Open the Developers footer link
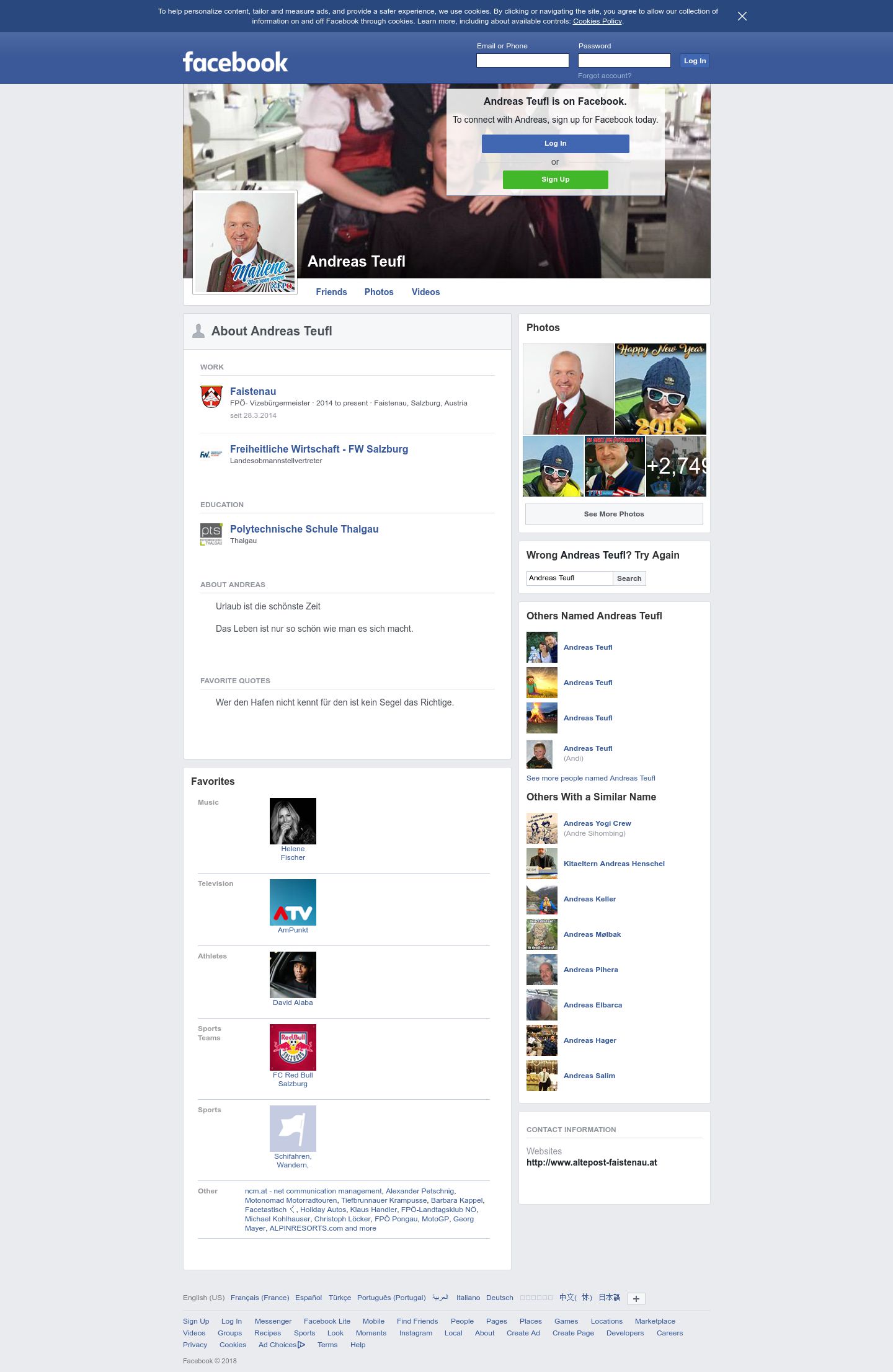Image resolution: width=893 pixels, height=1372 pixels. 625,1333
